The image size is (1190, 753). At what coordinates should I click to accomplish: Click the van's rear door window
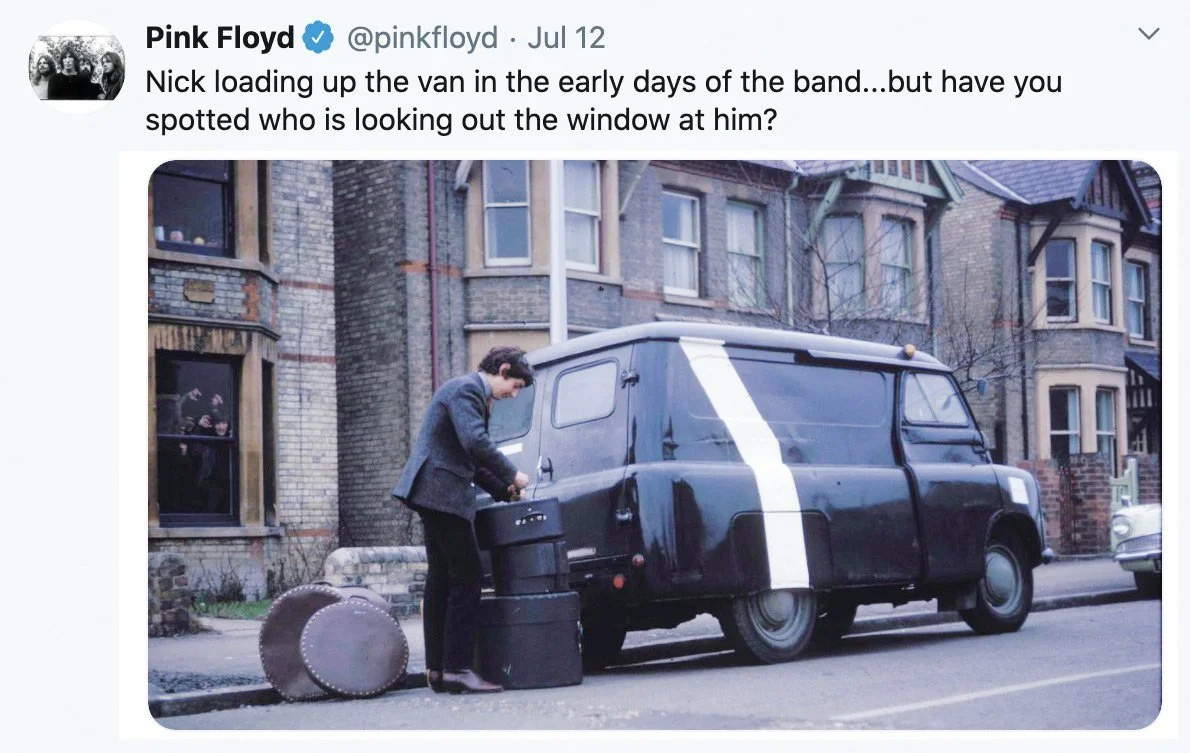584,392
